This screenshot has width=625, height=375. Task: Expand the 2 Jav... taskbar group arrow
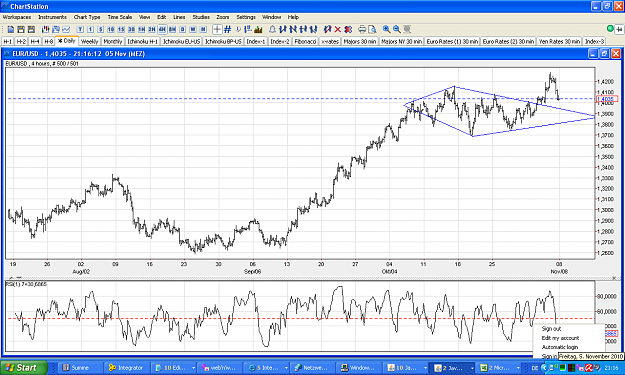click(472, 368)
